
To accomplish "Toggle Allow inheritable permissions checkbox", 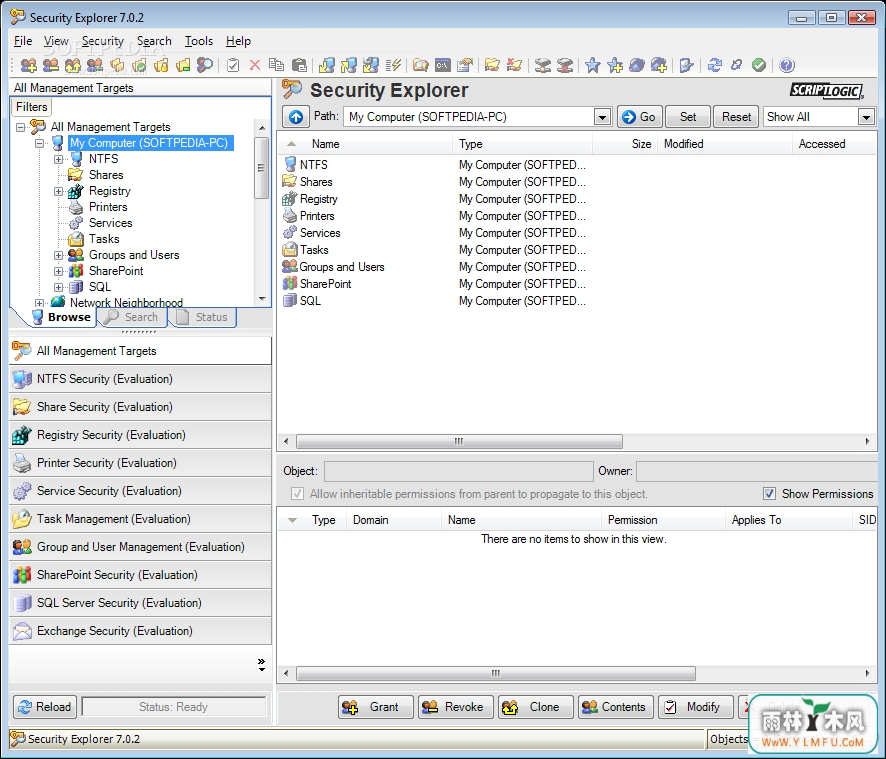I will tap(297, 494).
